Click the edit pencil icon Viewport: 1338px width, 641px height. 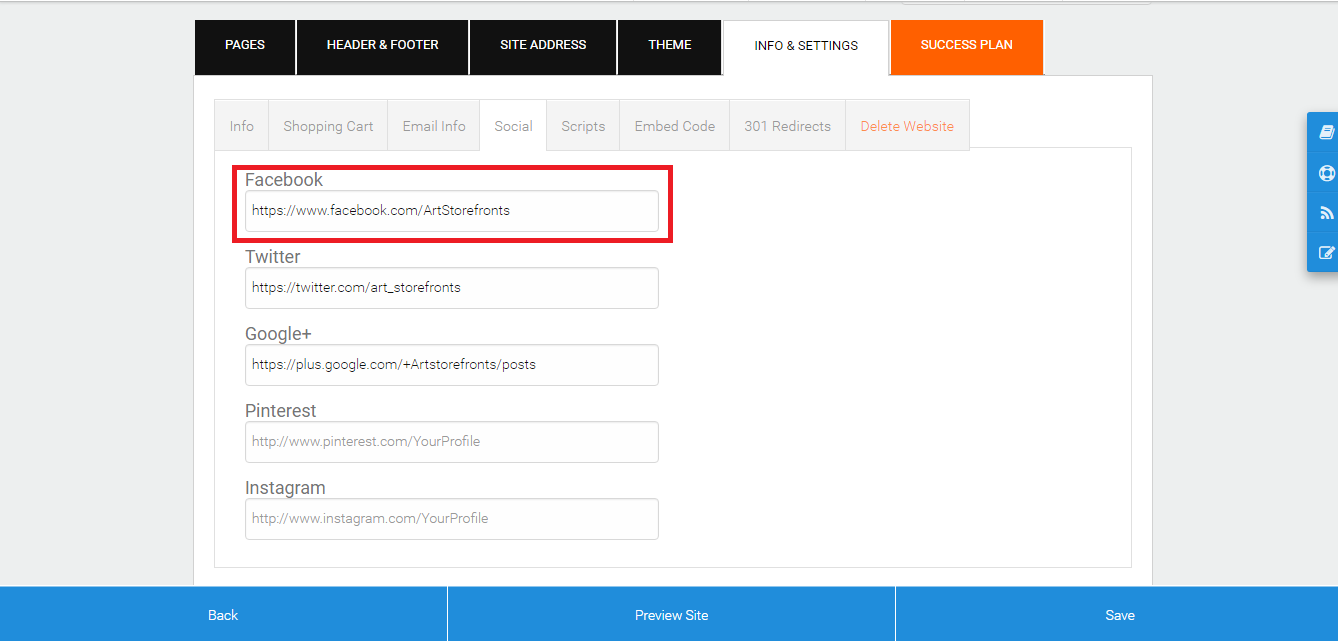pyautogui.click(x=1326, y=252)
